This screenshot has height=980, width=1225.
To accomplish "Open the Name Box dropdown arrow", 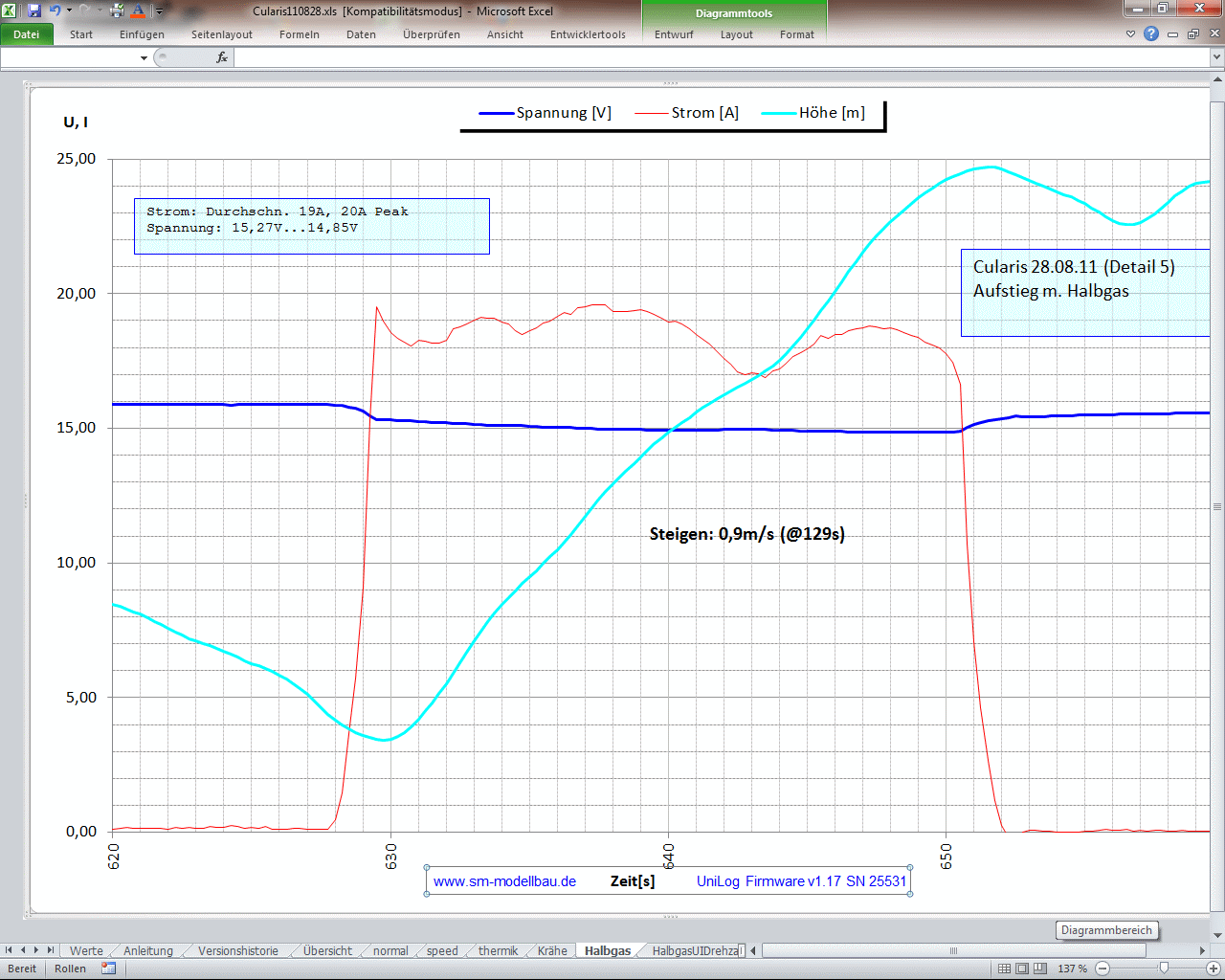I will point(144,57).
